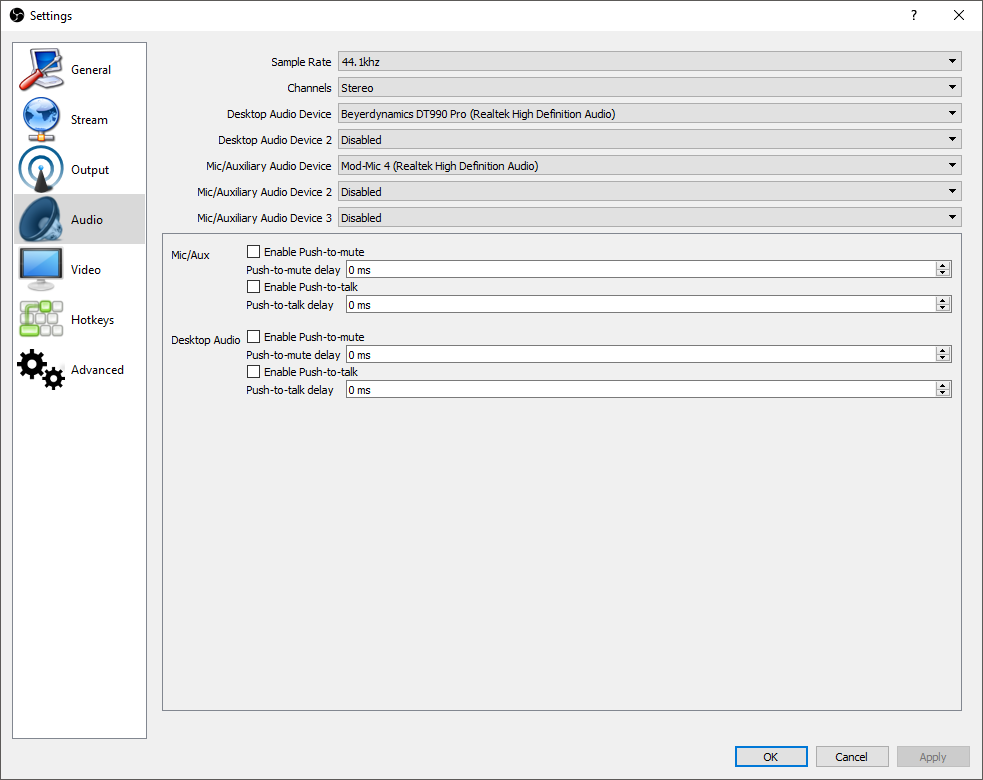Increase Desktop Audio Push-to-mute delay up arrow
The image size is (983, 780).
tap(943, 351)
